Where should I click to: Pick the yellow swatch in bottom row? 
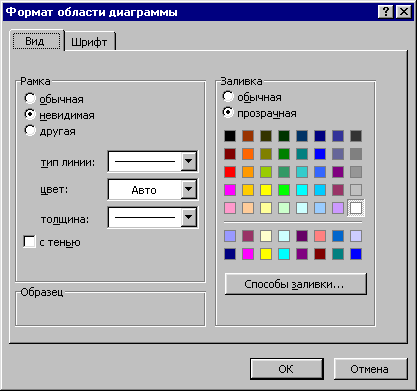pyautogui.click(x=266, y=254)
